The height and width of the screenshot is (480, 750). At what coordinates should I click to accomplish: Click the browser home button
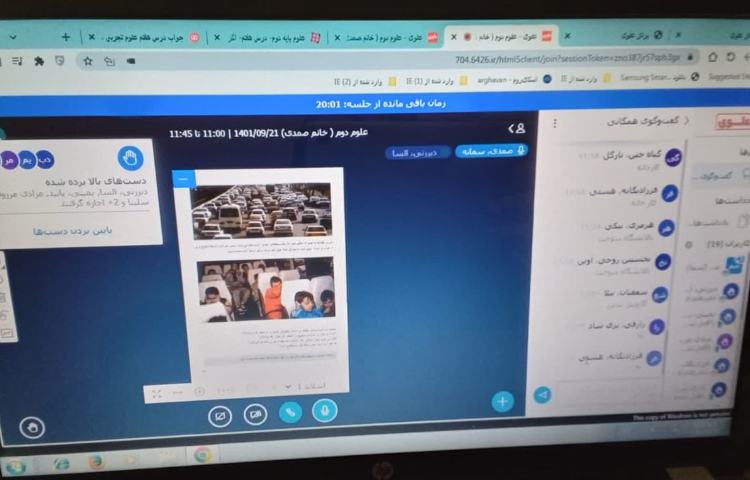(x=712, y=57)
